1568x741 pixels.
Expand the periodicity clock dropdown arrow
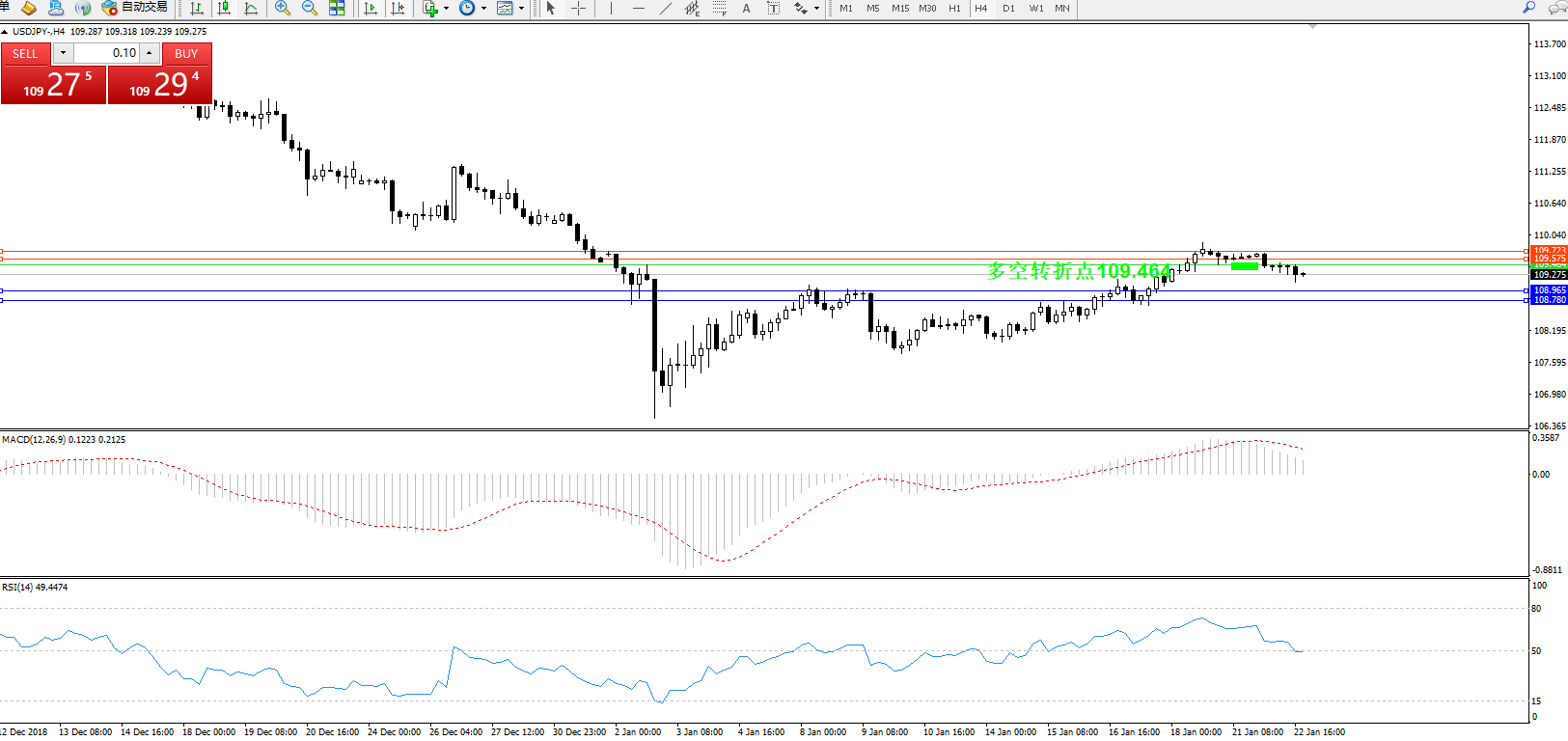[483, 8]
